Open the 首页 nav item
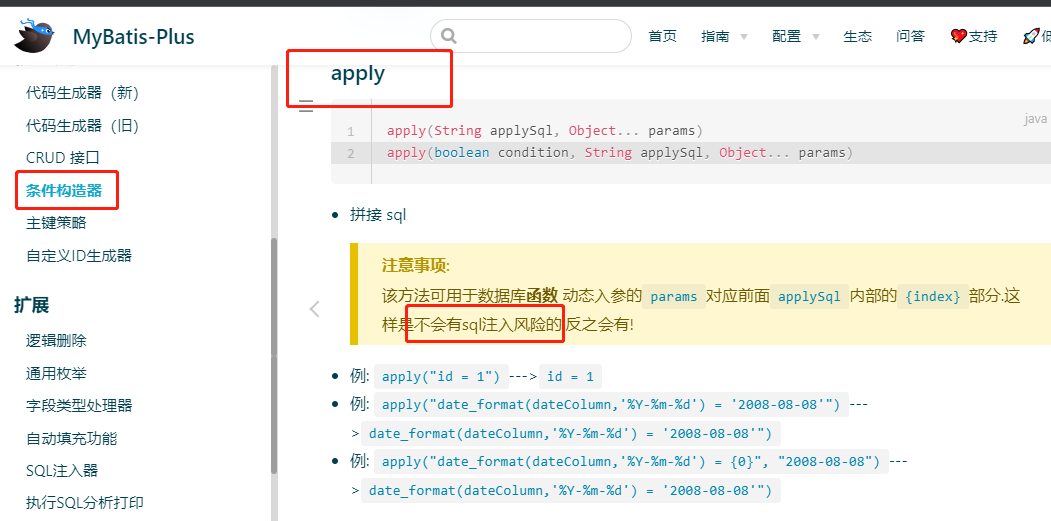The image size is (1051, 521). (x=662, y=36)
